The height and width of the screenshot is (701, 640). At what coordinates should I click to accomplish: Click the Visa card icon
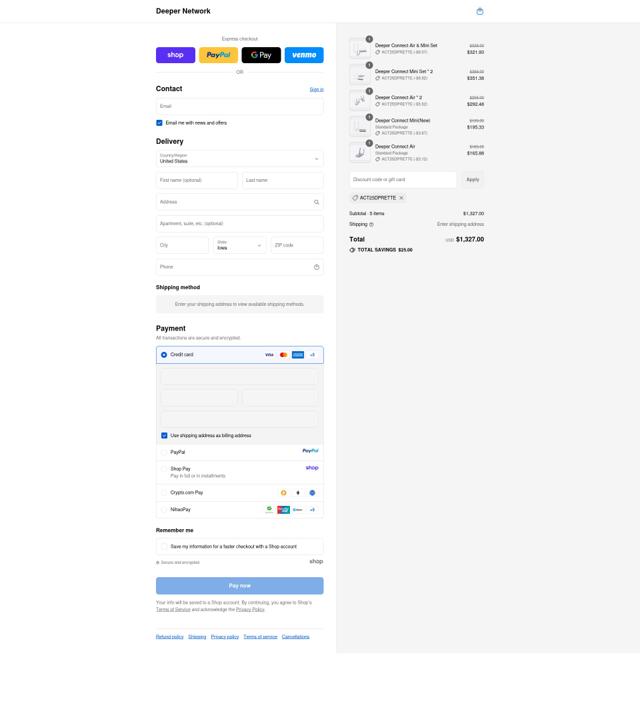tap(269, 355)
